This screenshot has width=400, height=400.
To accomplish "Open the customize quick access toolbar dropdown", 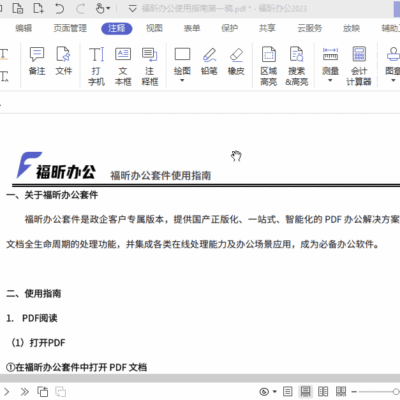I will 132,8.
